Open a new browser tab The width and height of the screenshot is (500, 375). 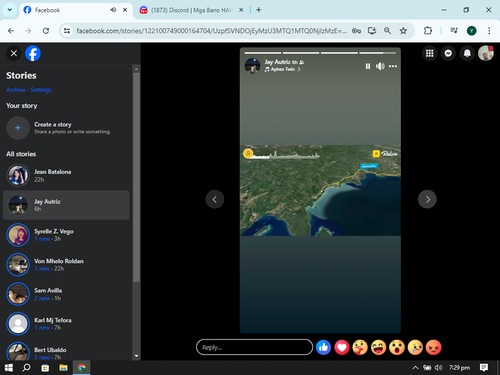(259, 10)
